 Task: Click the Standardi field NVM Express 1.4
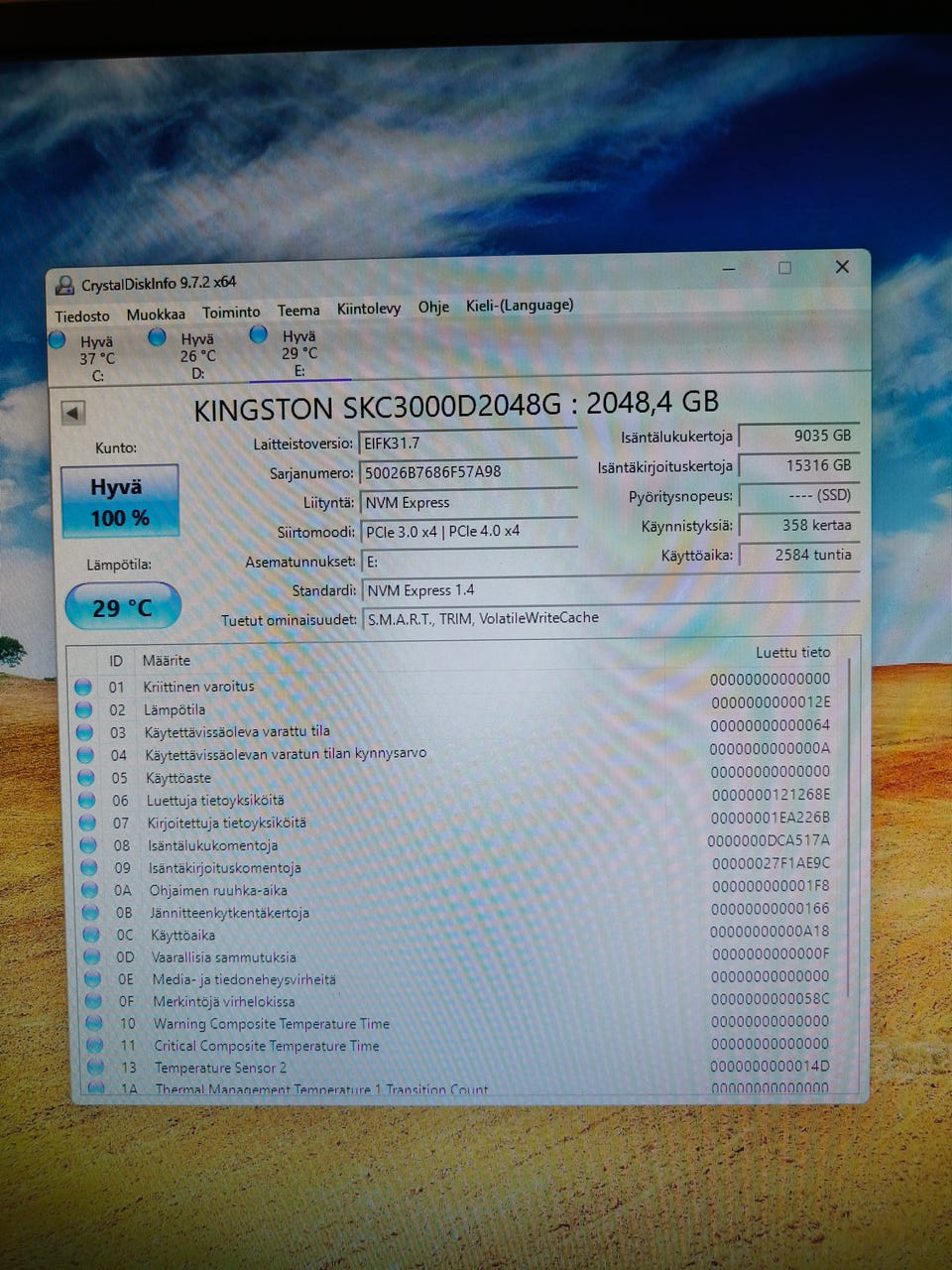pyautogui.click(x=611, y=589)
